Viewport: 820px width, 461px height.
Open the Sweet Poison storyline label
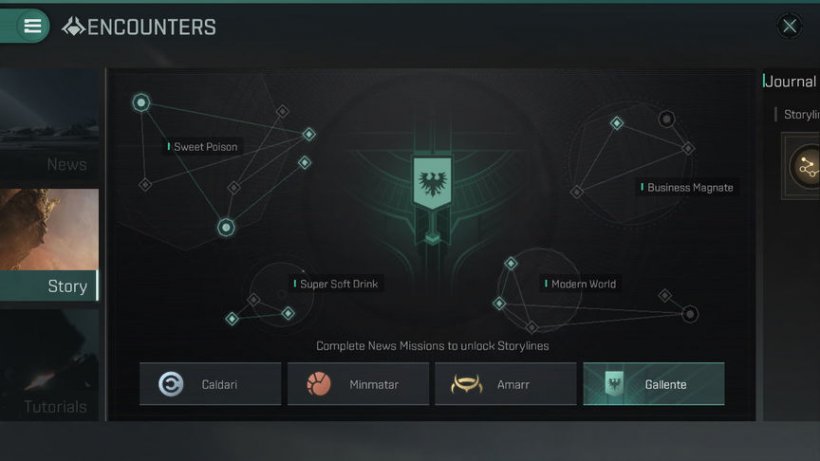click(x=203, y=147)
